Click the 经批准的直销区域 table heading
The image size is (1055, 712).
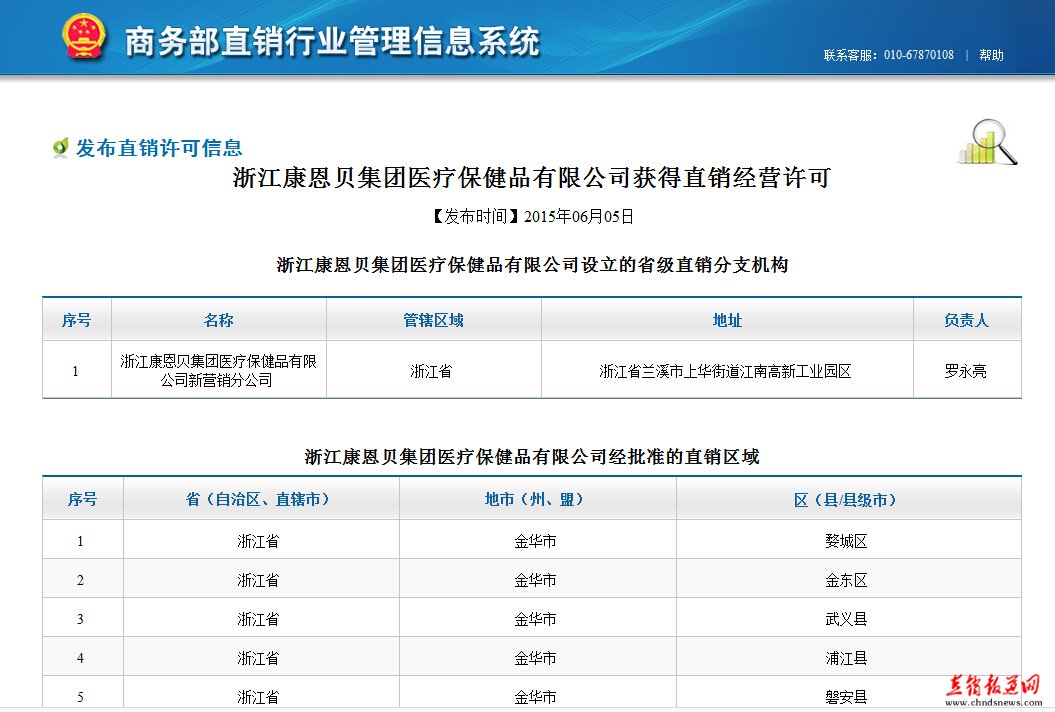point(532,457)
